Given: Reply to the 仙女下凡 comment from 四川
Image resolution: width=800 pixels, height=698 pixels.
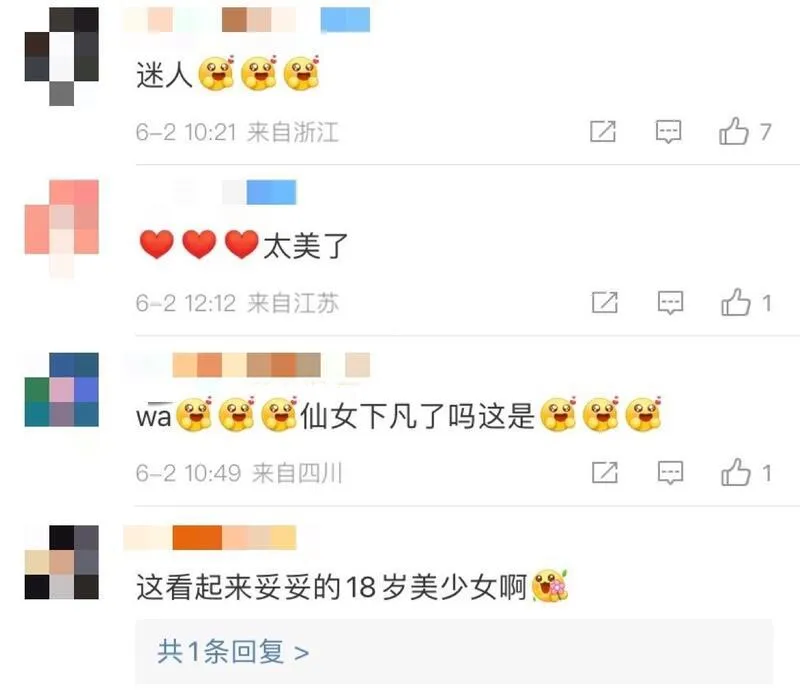Looking at the screenshot, I should tap(670, 472).
